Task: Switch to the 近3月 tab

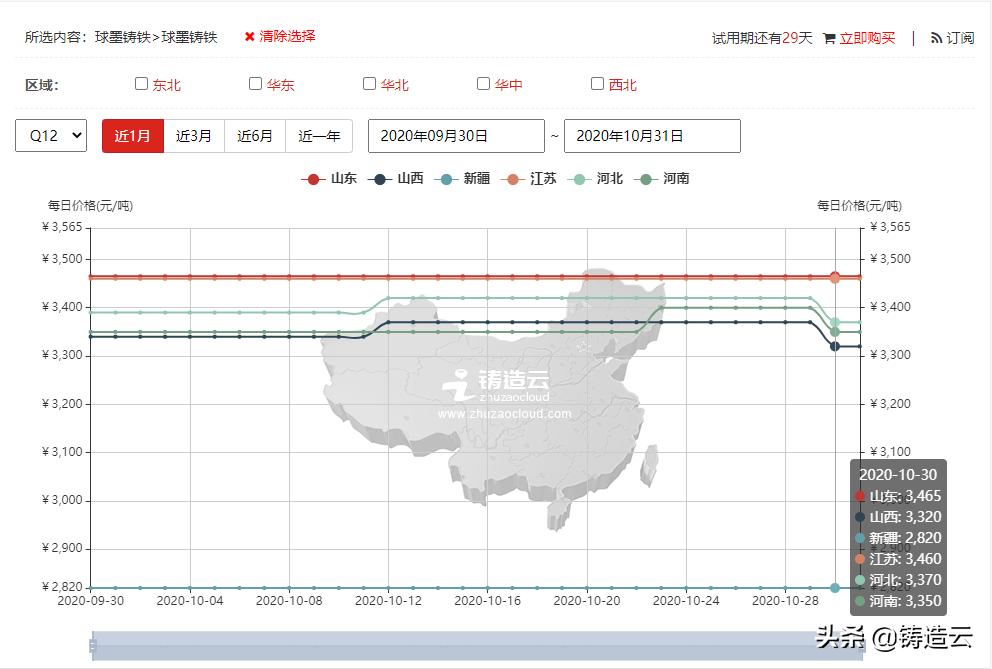Action: pyautogui.click(x=194, y=136)
